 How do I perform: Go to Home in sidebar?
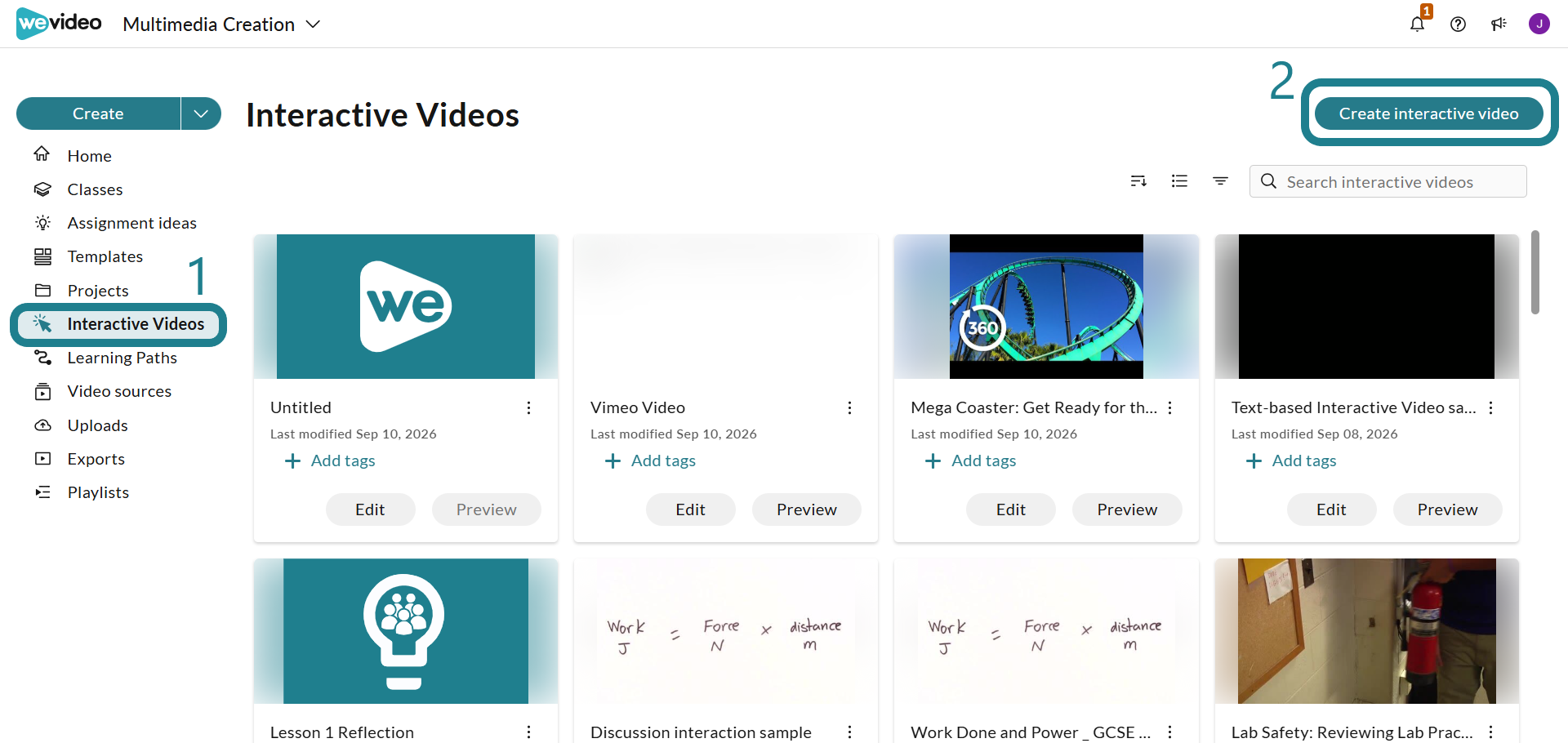coord(89,155)
